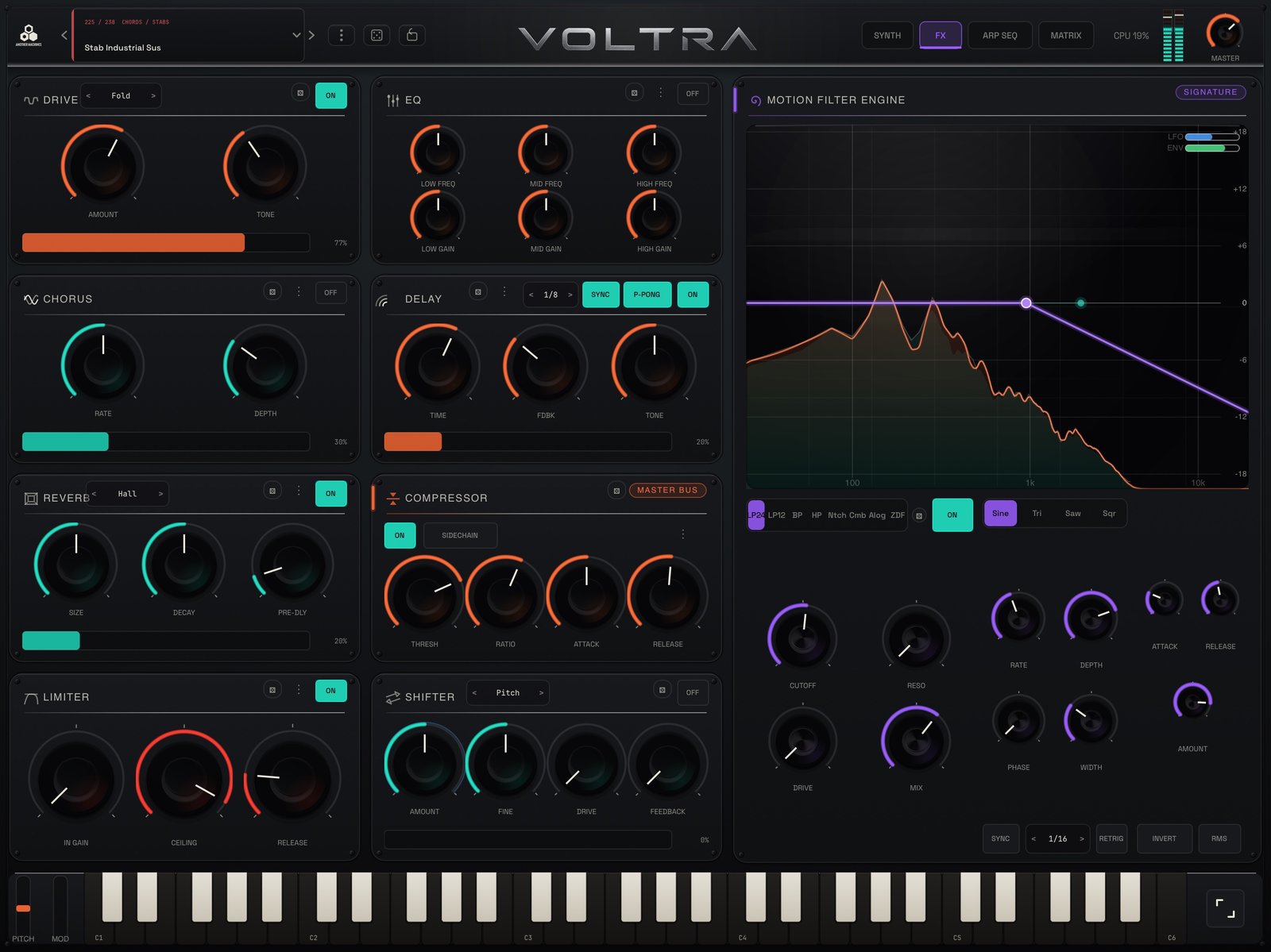1271x952 pixels.
Task: Randomize the Delay module with its dice icon
Action: coord(478,291)
